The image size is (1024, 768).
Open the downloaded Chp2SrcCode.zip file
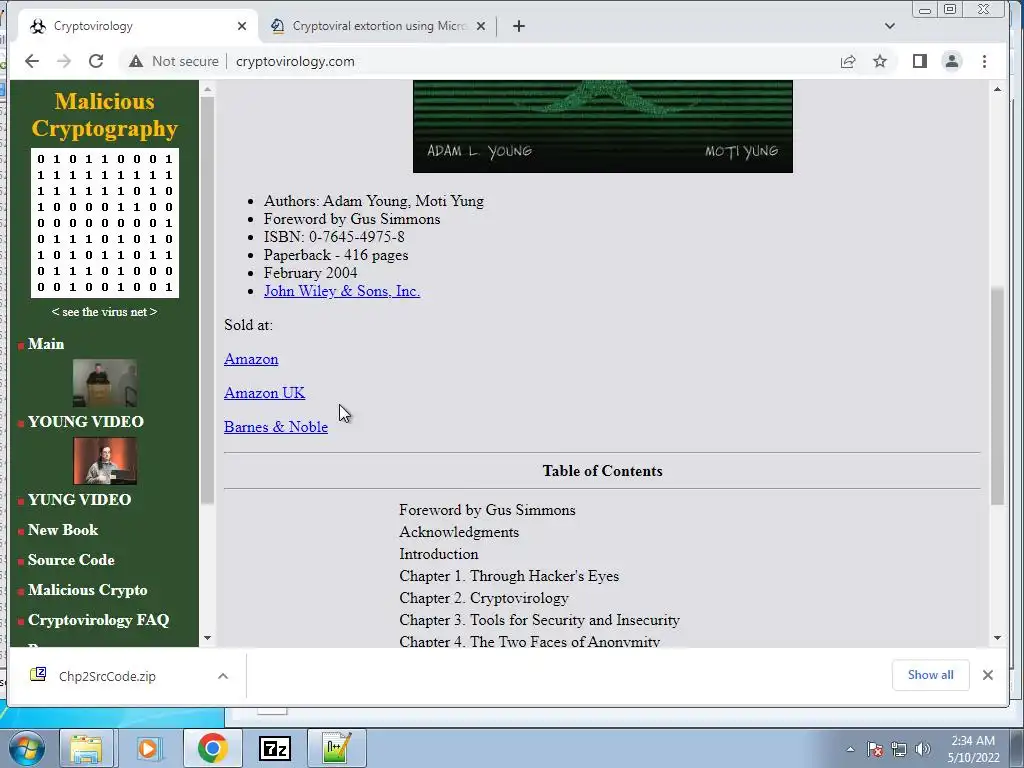tap(107, 676)
